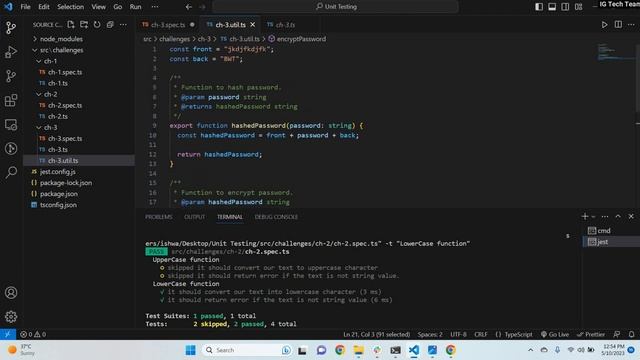Open jest.config.js in the file tree
640x360 pixels.
tap(57, 171)
